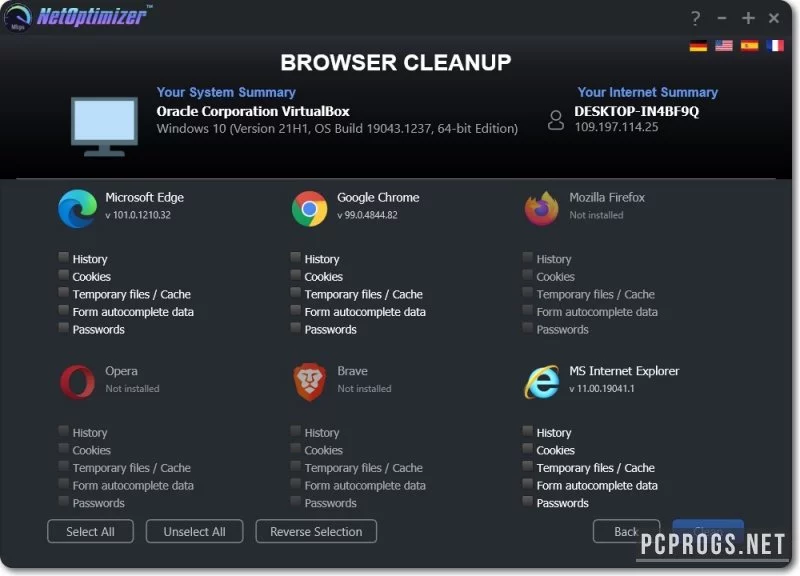
Task: Enable Cookies checkbox under Google Chrome
Action: (295, 274)
